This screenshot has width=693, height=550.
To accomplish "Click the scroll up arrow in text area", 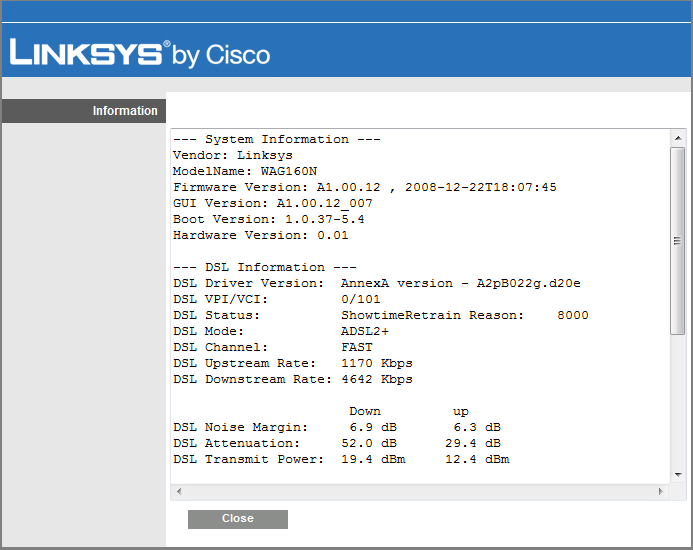I will coord(678,138).
